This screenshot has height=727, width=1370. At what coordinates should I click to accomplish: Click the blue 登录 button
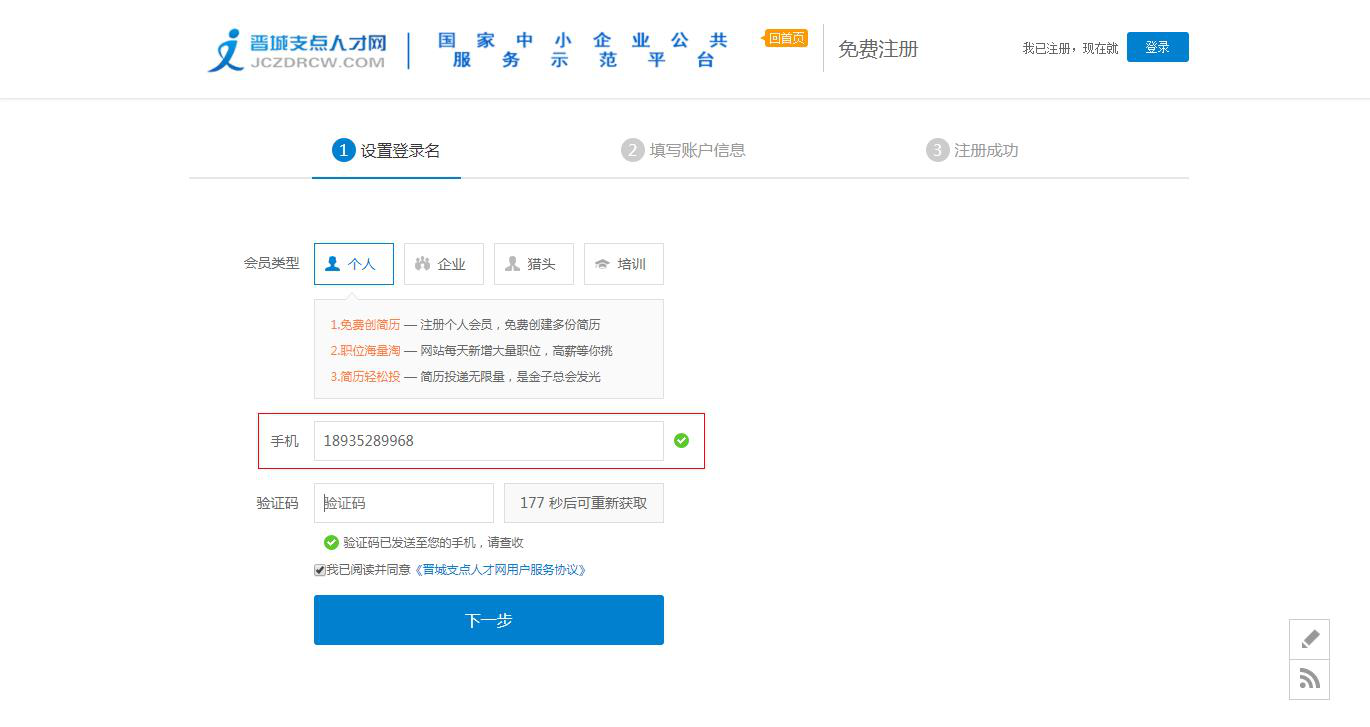(1157, 47)
